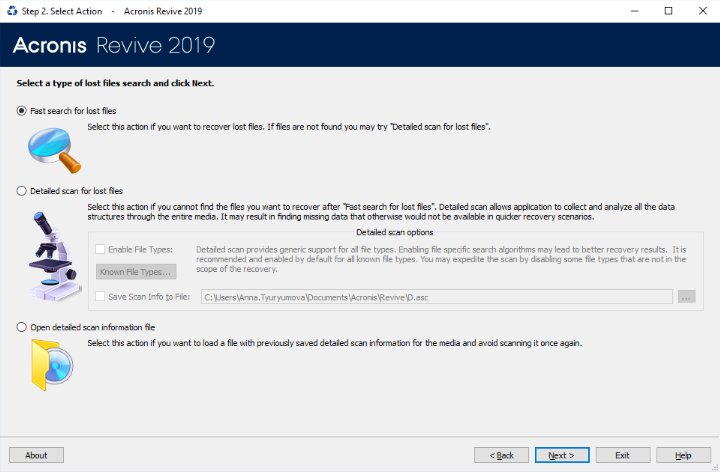
Task: Open the Known File Types dialog
Action: coord(136,272)
